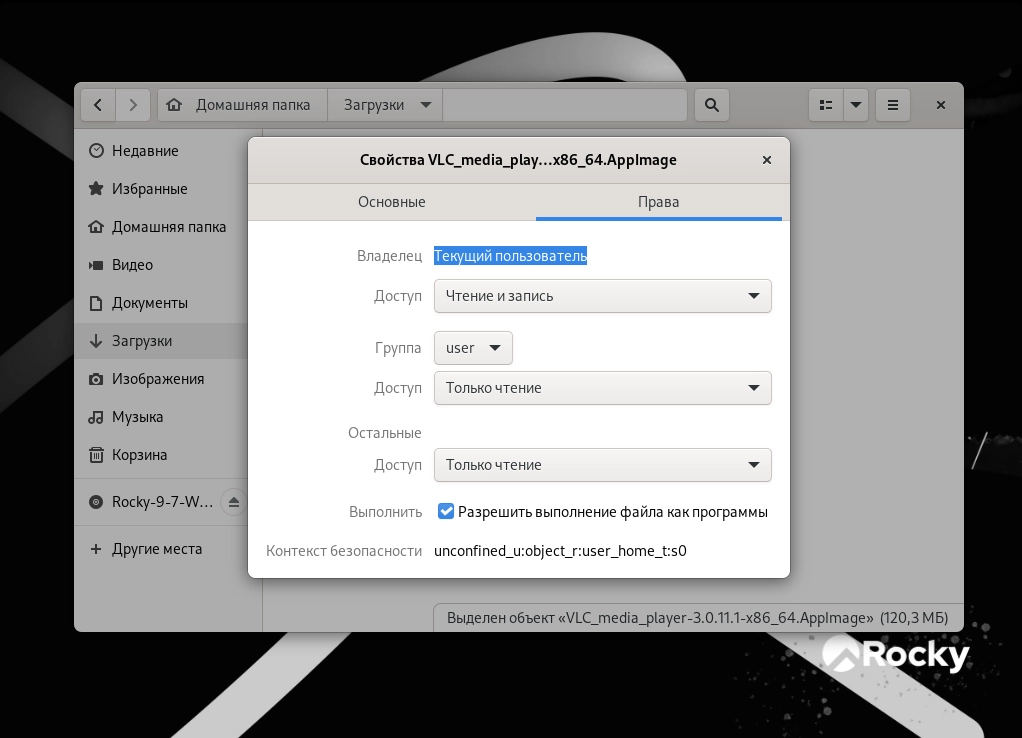Screen dimensions: 1022x738
Task: Open the search tool in Files
Action: 712,105
